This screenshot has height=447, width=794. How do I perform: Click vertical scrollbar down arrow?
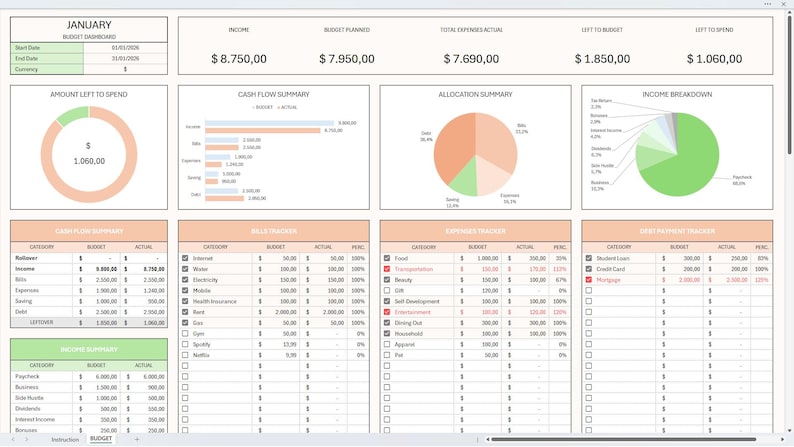(789, 431)
